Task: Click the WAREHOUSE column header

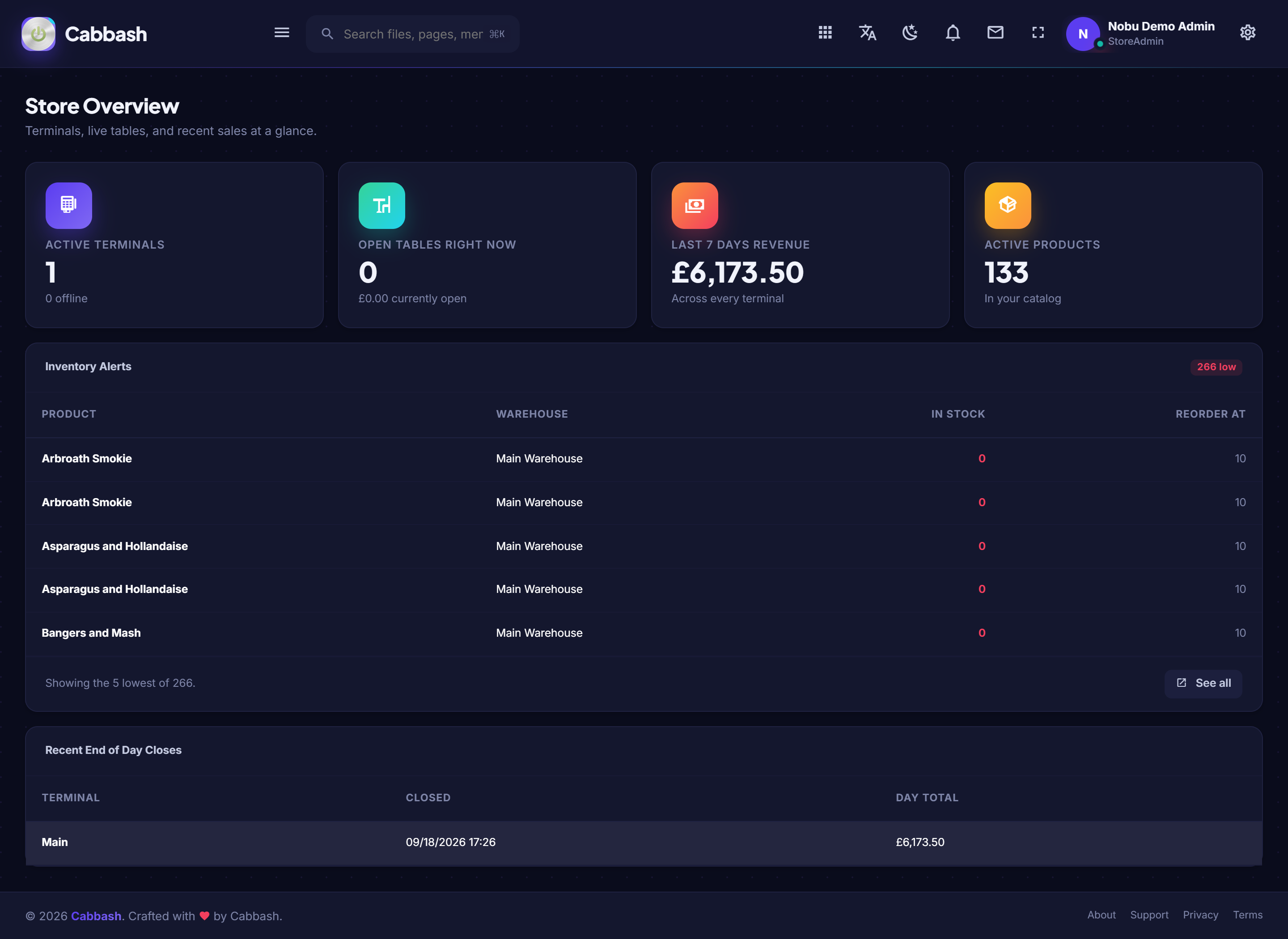Action: click(x=532, y=415)
